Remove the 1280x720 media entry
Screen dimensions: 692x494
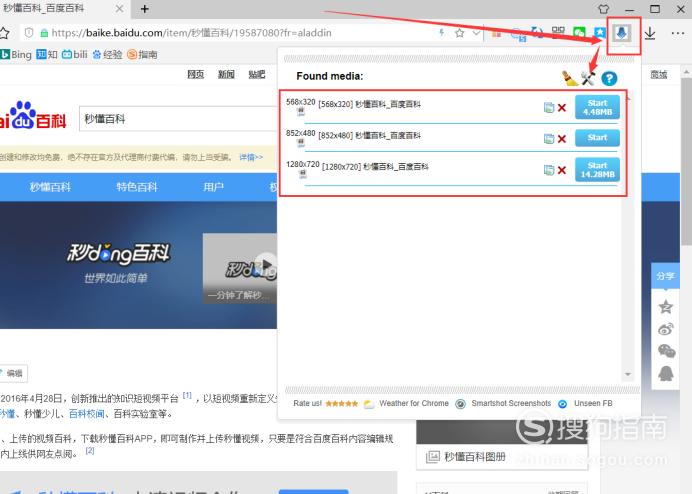[x=561, y=170]
